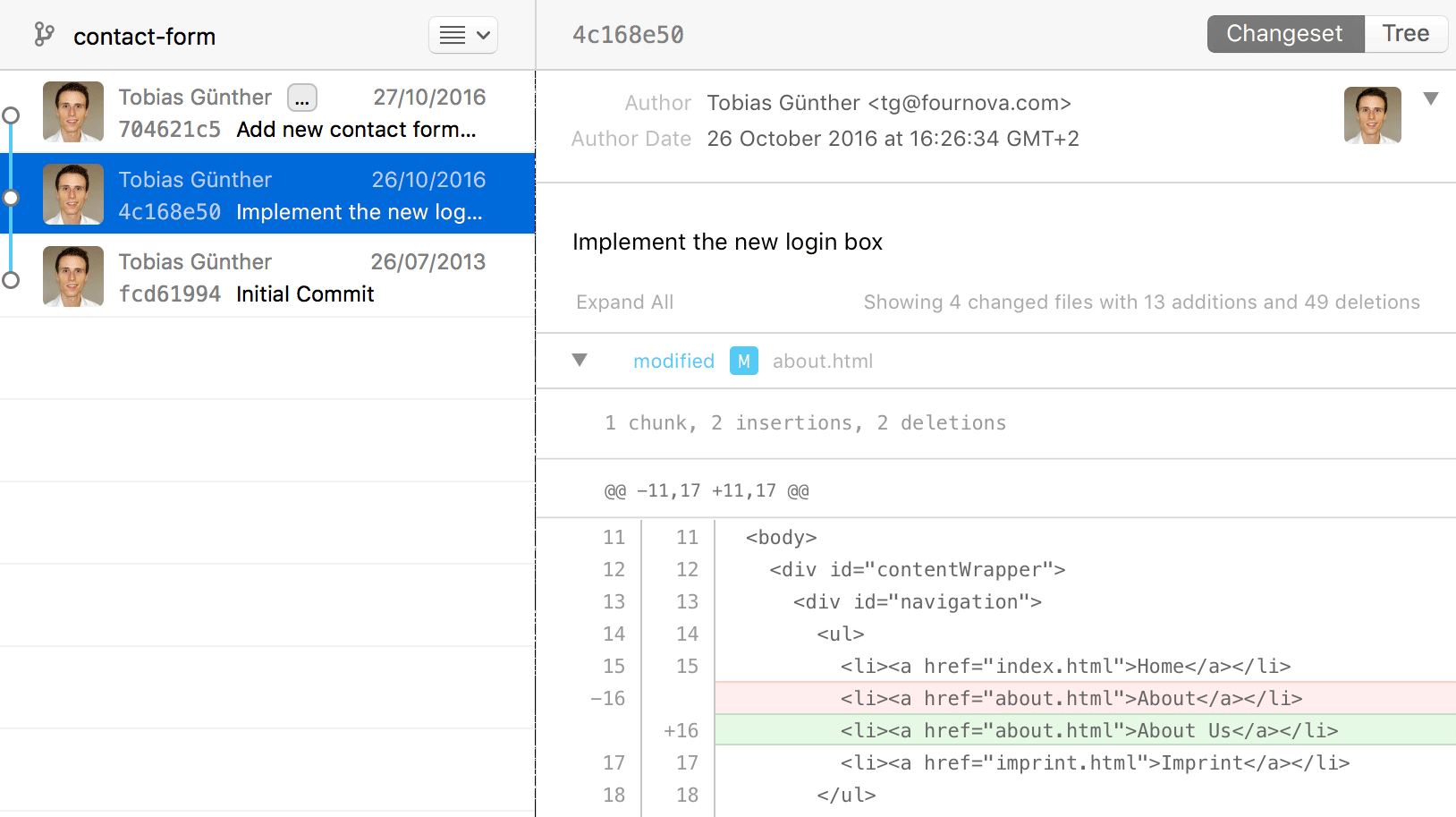The image size is (1456, 817).
Task: Click the avatar on the Initial Commit row
Action: 72,277
